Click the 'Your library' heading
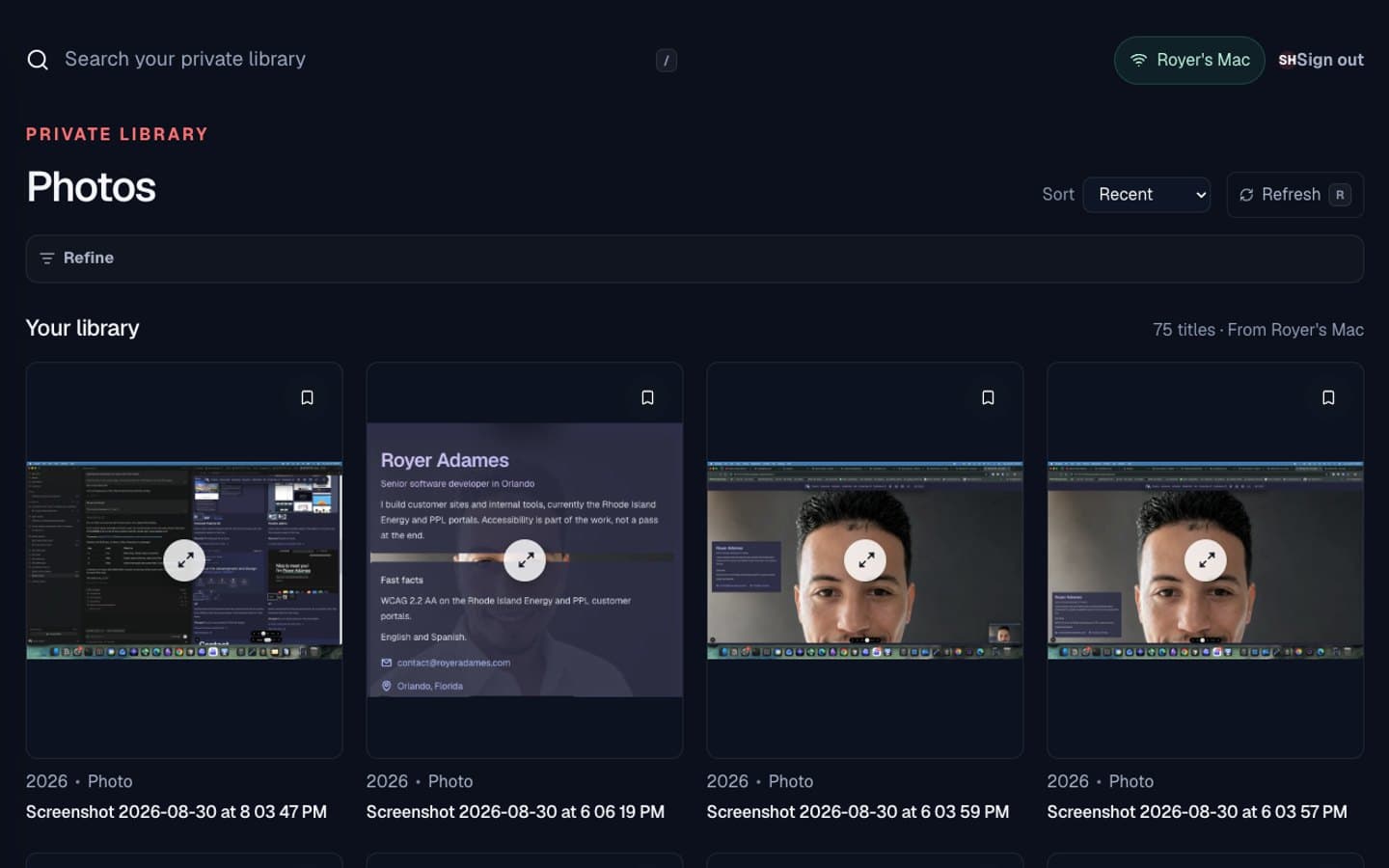Image resolution: width=1389 pixels, height=868 pixels. 83,328
